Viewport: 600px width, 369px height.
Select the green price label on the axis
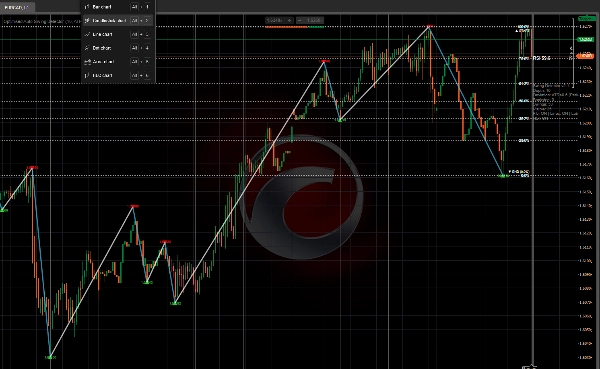(585, 39)
